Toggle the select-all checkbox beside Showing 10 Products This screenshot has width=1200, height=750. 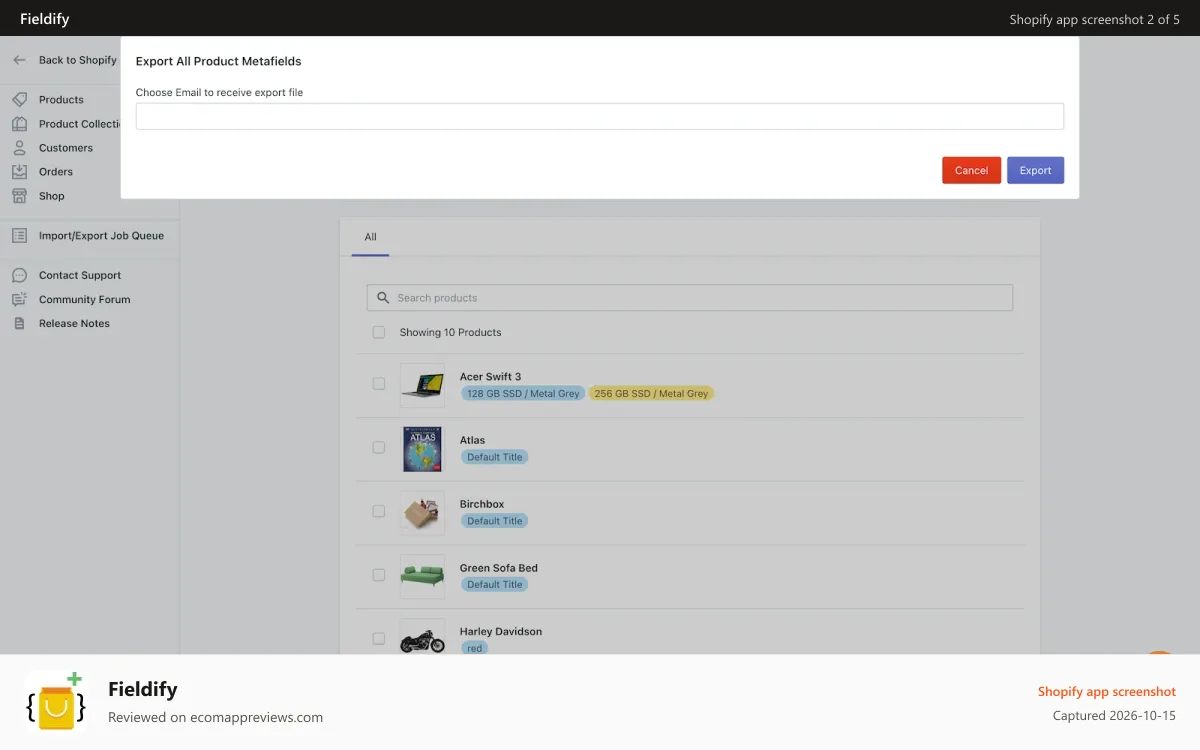pos(379,332)
